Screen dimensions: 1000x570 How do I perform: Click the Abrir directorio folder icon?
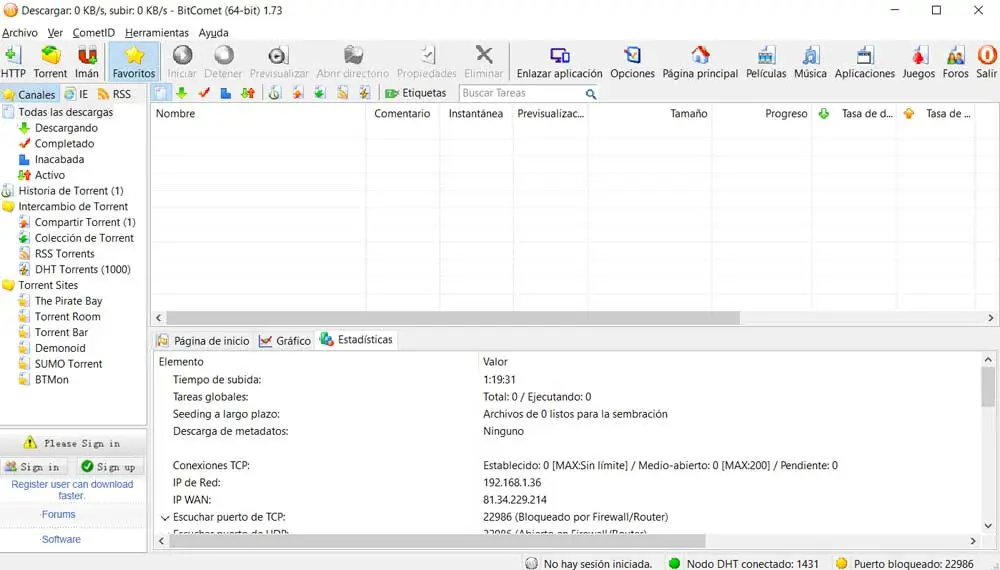point(353,62)
